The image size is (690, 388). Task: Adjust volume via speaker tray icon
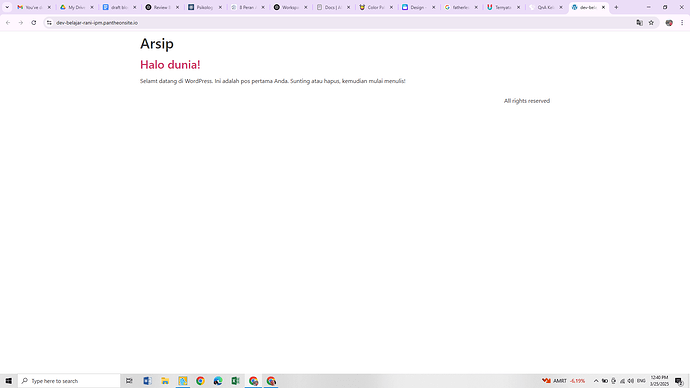[631, 381]
